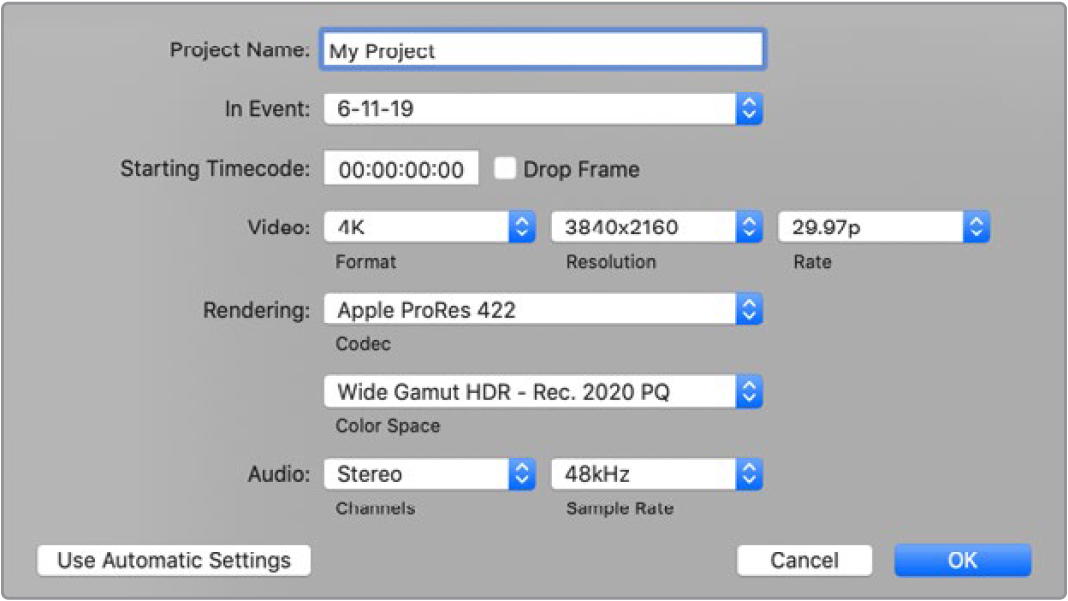Click the Project Name text field

542,51
